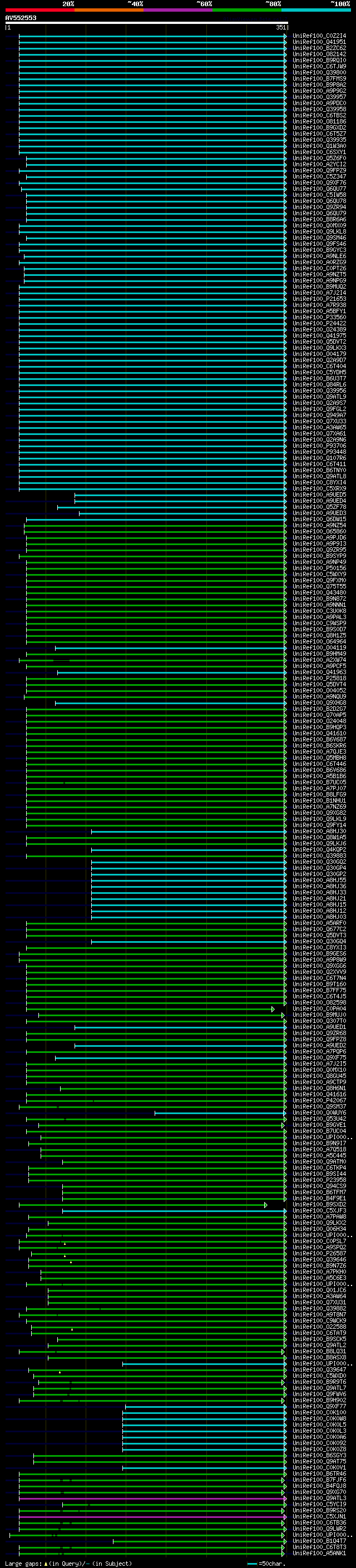Click the cyan bar for UniRef100_A8HJ36
Image resolution: width=356 pixels, height=1568 pixels.
coord(189,886)
